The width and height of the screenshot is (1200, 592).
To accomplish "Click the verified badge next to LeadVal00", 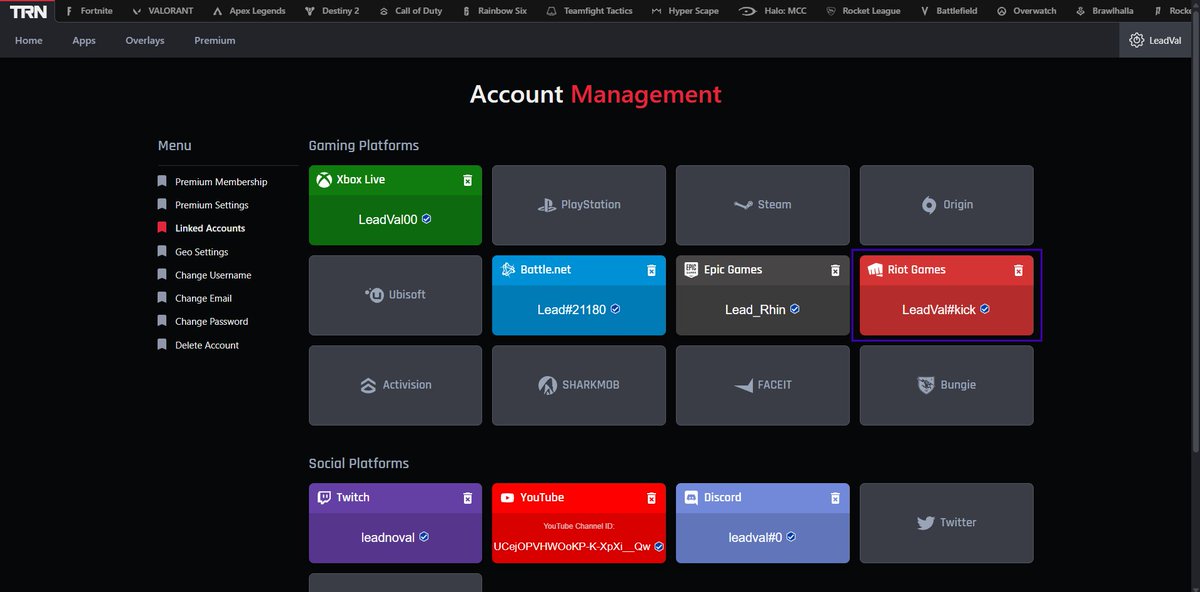I will pyautogui.click(x=427, y=219).
